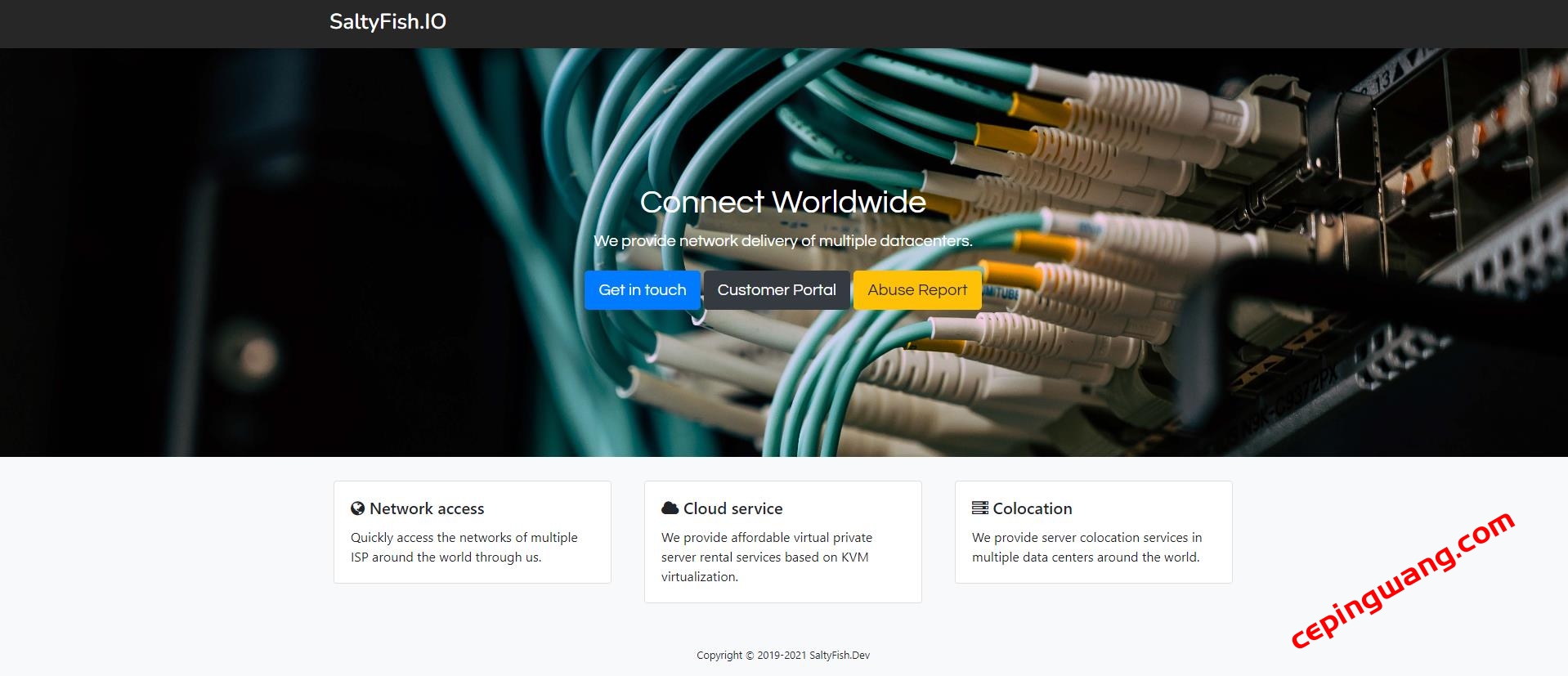Image resolution: width=1568 pixels, height=676 pixels.
Task: Open the SaltyFish.IO brand link
Action: (x=388, y=22)
